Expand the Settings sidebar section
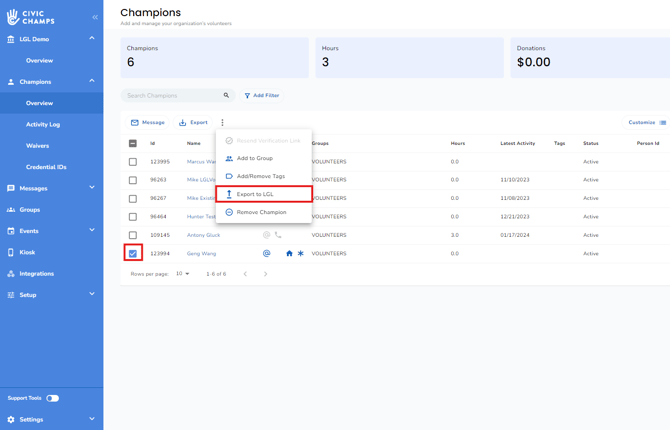Image resolution: width=670 pixels, height=430 pixels. pyautogui.click(x=92, y=419)
